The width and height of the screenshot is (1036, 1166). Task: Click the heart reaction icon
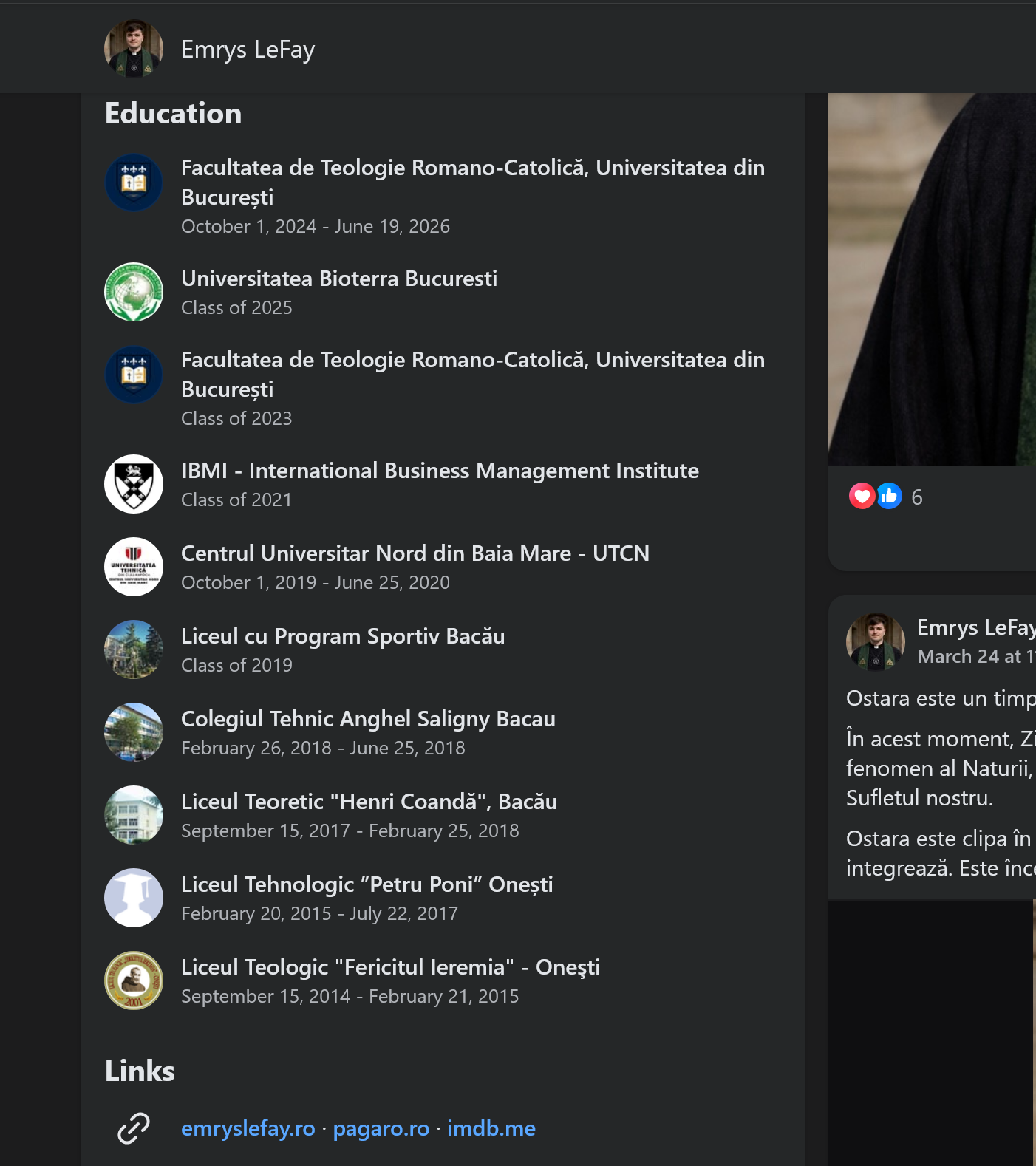(x=862, y=496)
